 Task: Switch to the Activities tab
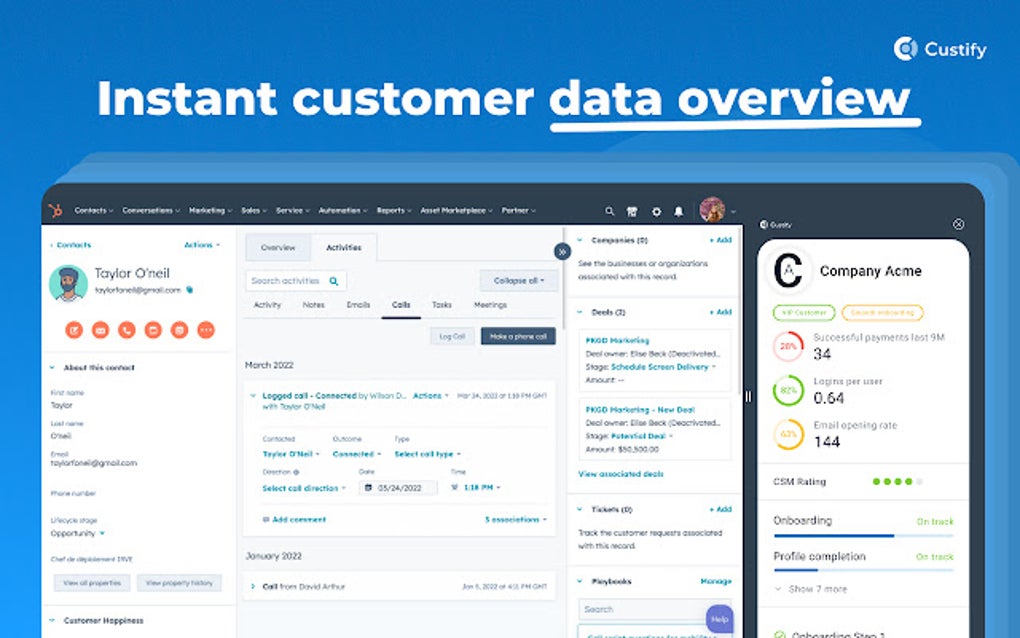(x=343, y=247)
